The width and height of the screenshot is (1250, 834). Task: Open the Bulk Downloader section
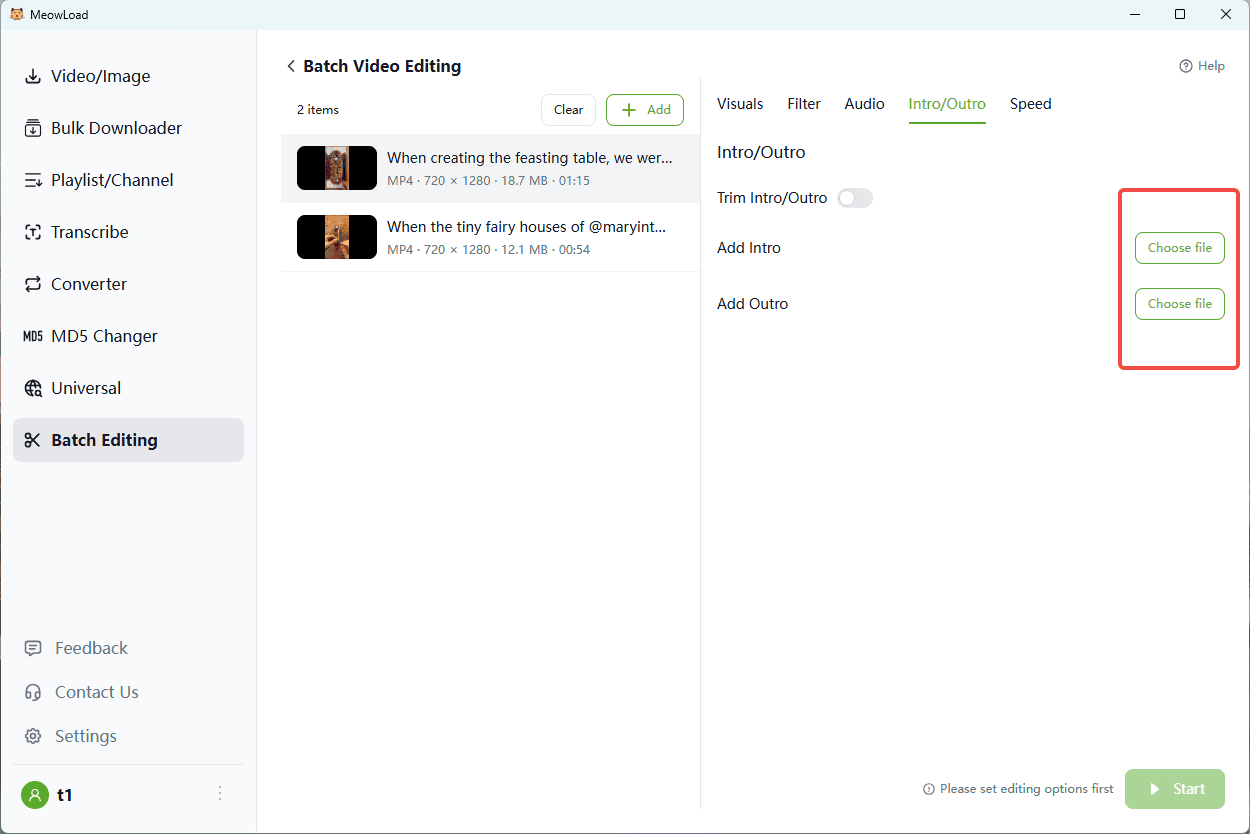click(116, 128)
